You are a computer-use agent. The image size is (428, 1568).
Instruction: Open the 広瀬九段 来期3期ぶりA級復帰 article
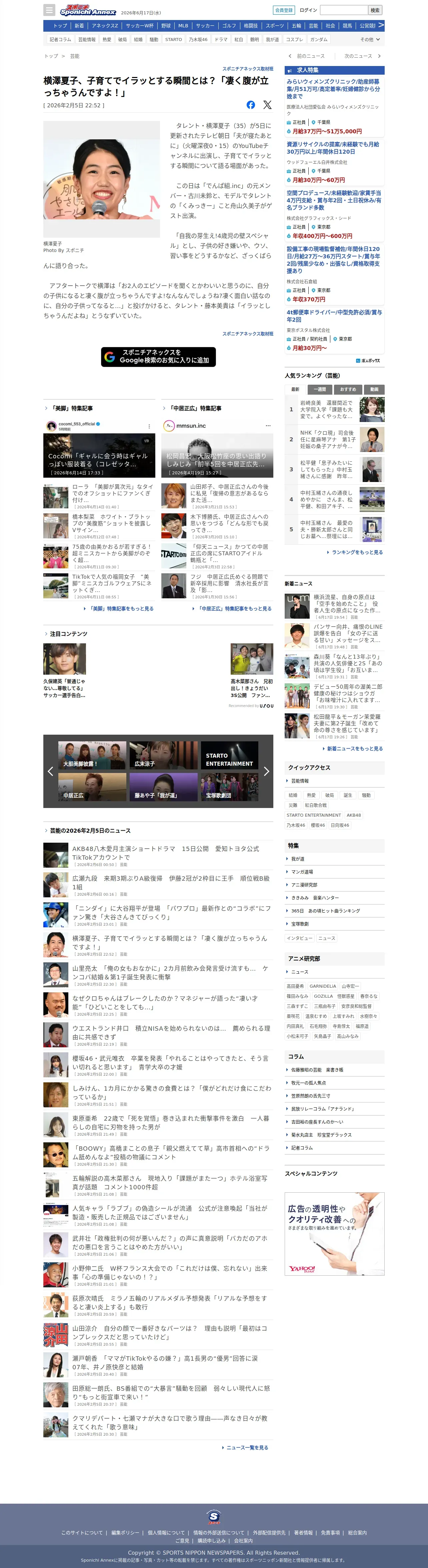click(x=171, y=883)
